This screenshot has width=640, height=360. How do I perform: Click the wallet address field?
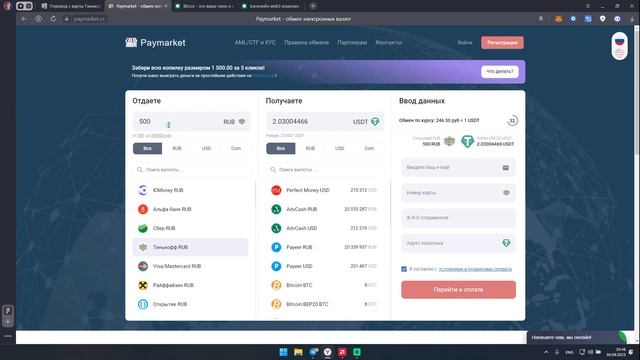(x=458, y=243)
